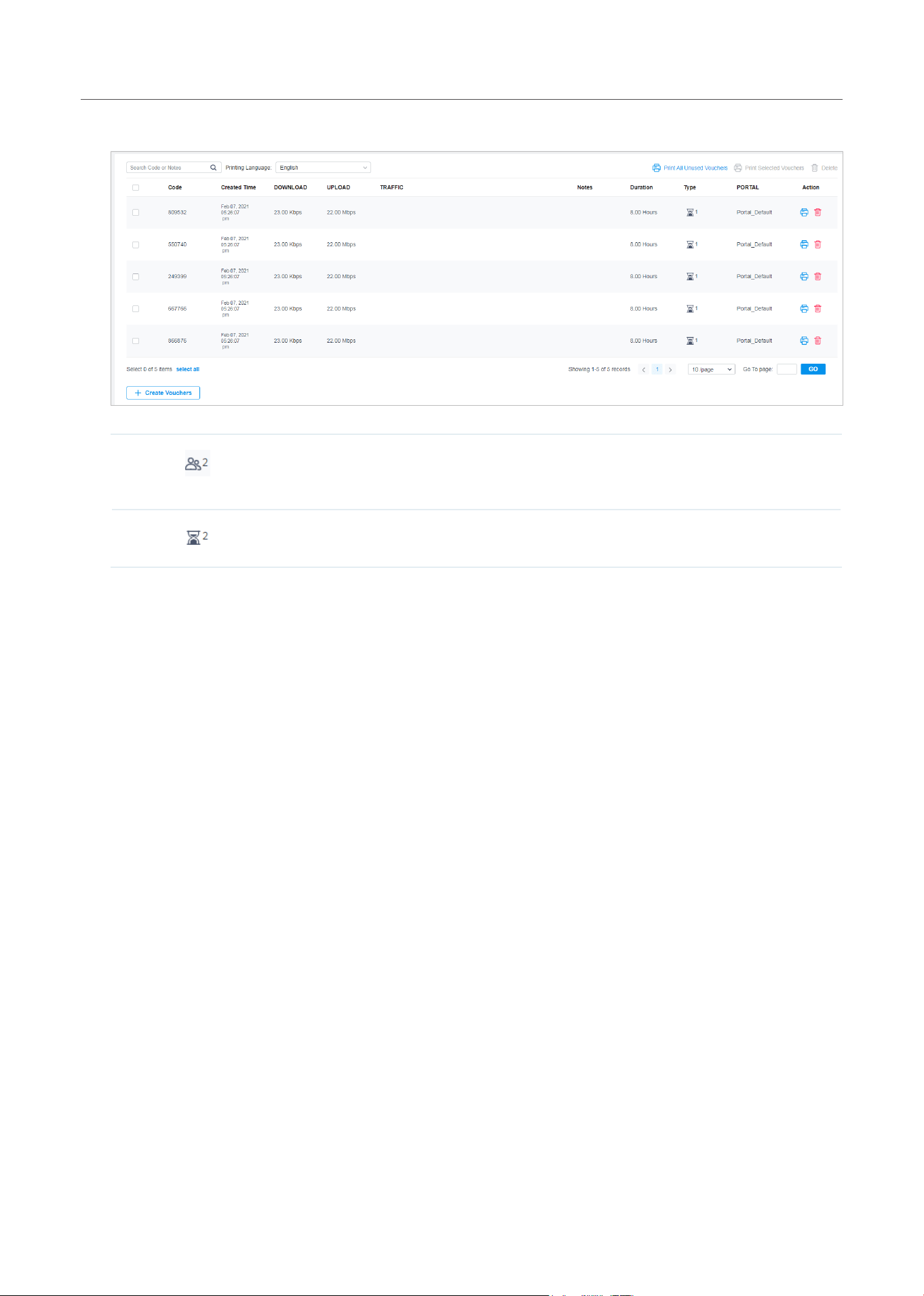Screen dimensions: 924x1296
Task: Click 8.00 Hours in row 550740
Action: [x=643, y=244]
